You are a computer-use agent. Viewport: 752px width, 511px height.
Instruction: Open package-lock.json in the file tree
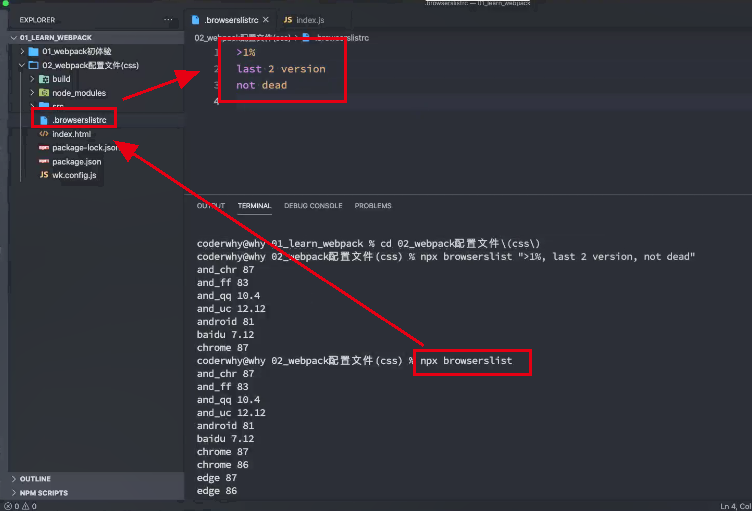85,148
